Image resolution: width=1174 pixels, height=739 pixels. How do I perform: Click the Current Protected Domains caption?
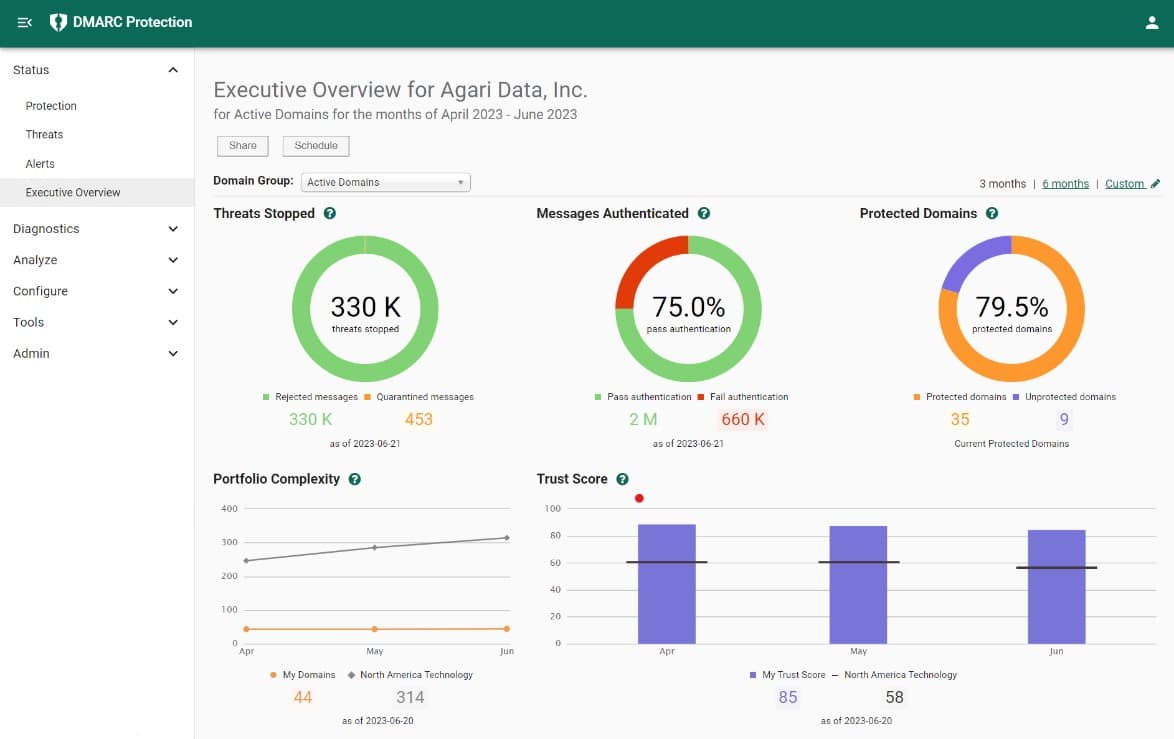point(1012,444)
